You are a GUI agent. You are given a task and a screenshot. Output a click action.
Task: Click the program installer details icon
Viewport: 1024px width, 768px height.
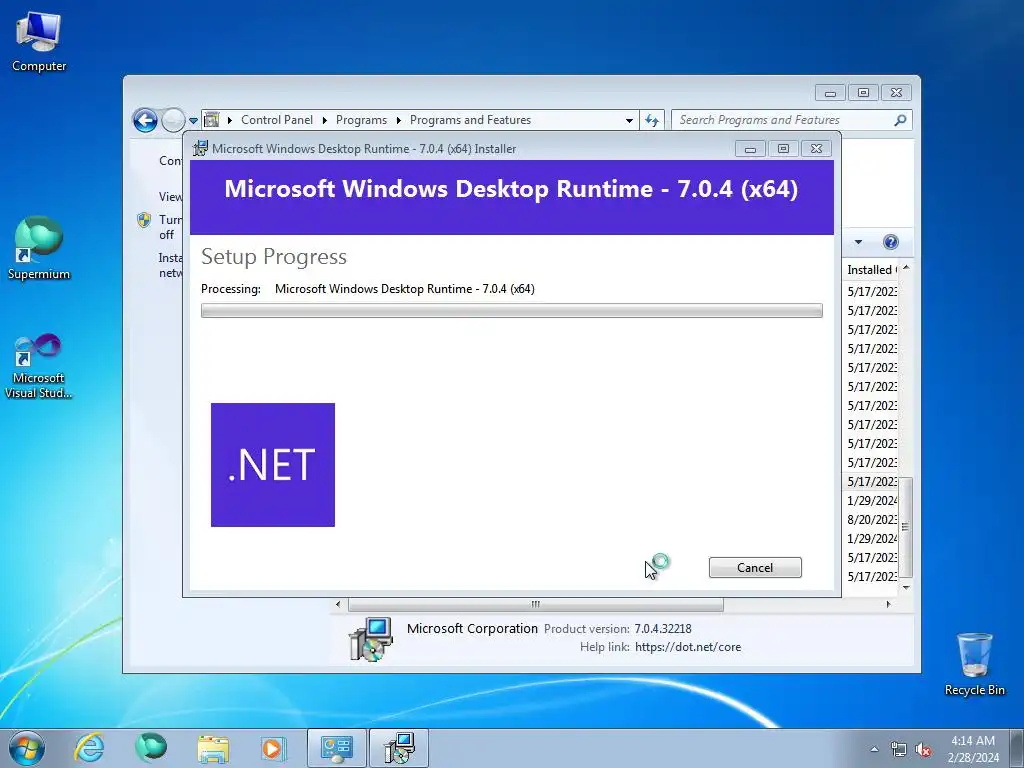[x=371, y=639]
